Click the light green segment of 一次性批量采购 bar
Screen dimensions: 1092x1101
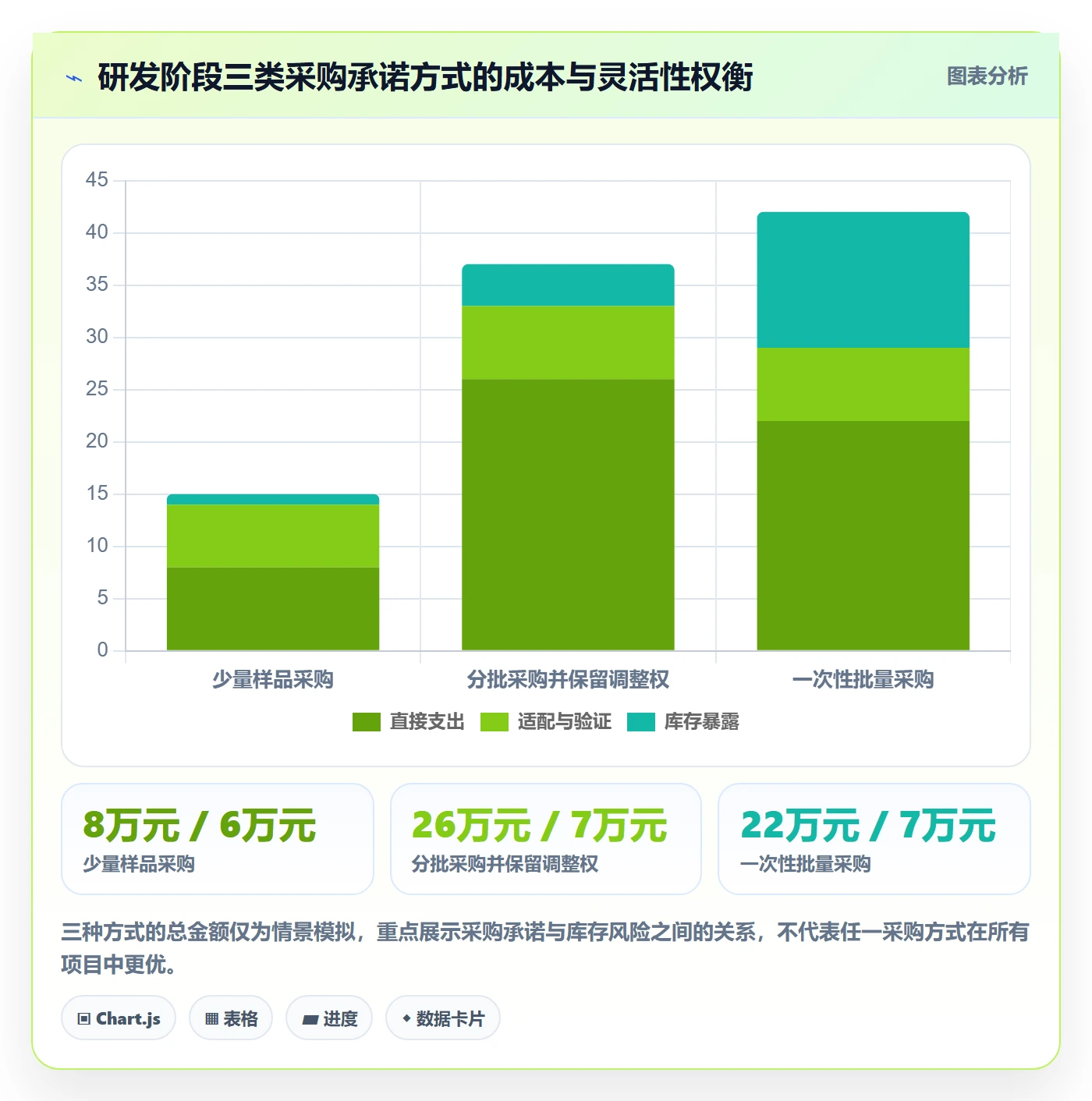click(x=863, y=384)
